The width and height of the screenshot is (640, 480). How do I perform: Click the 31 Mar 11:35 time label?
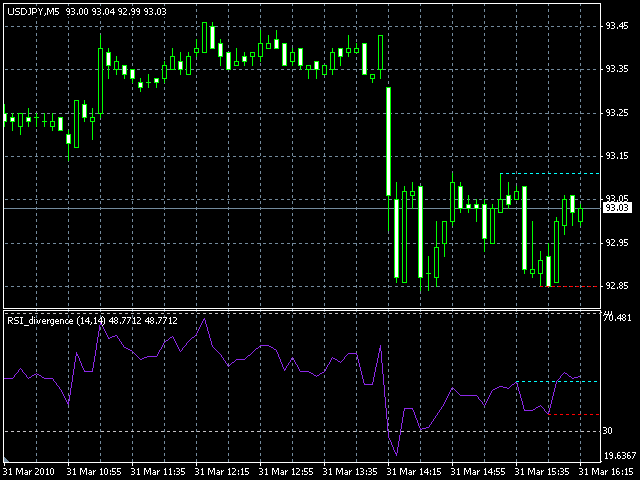tap(158, 472)
